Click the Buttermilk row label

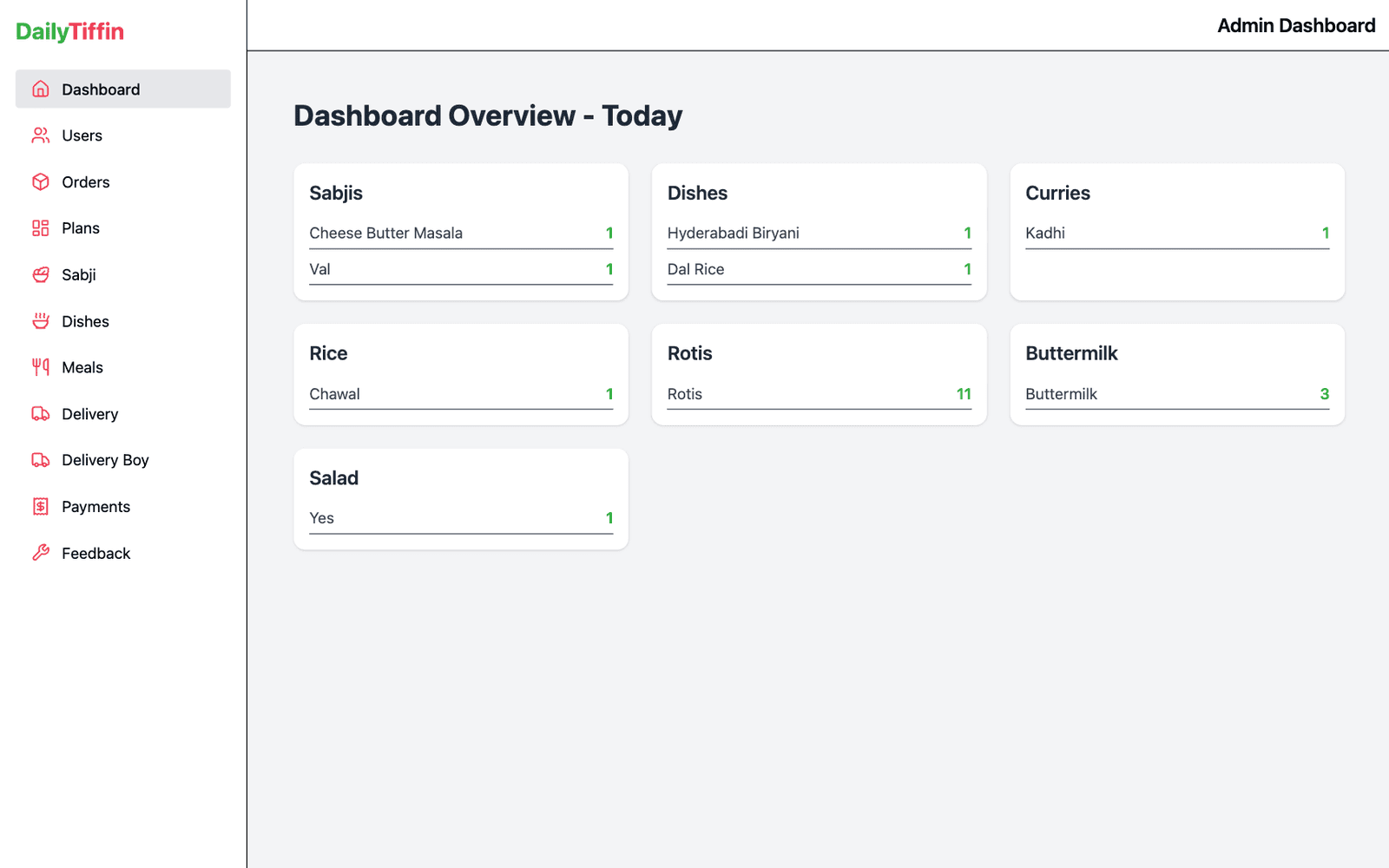(x=1061, y=394)
